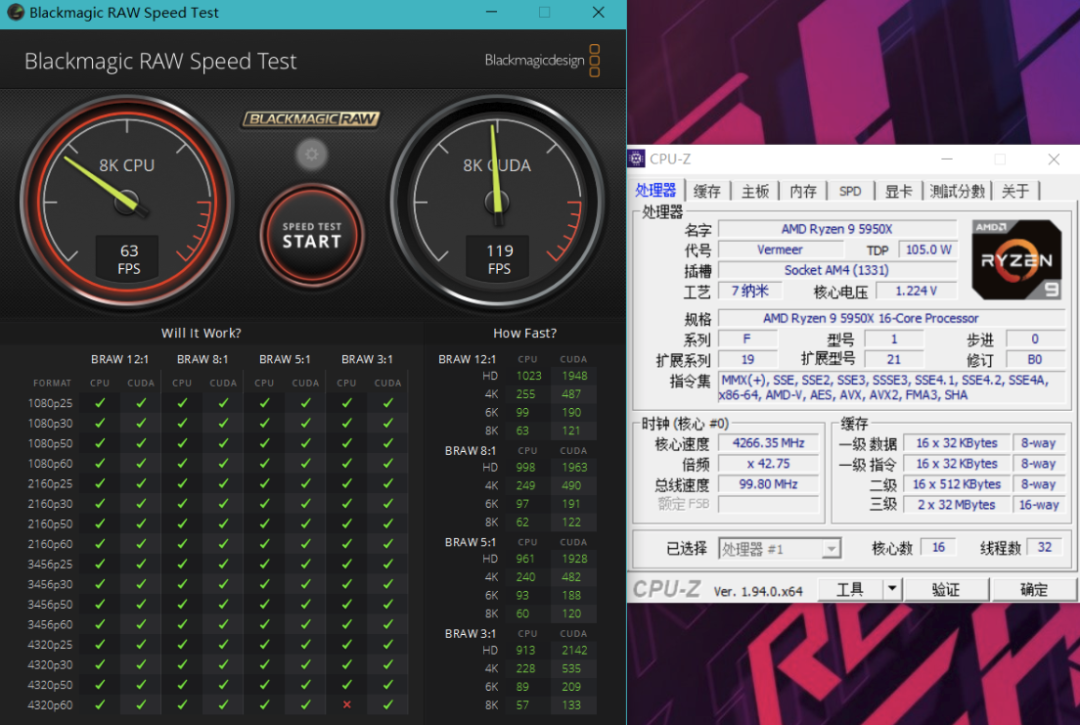Minimize the Blackmagic RAW Speed Test window
The height and width of the screenshot is (725, 1080).
pos(491,12)
